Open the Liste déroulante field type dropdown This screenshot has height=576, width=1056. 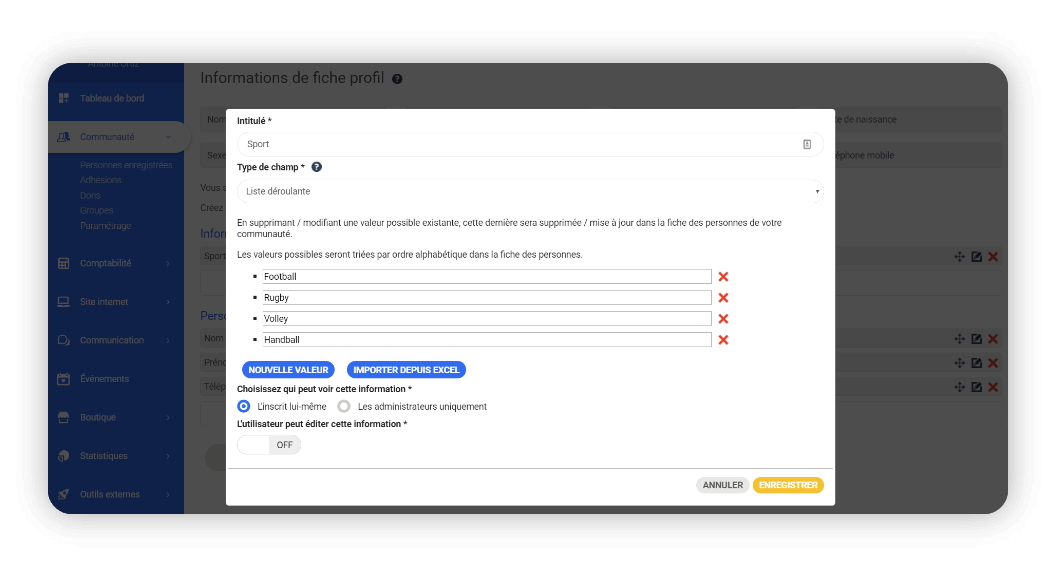pyautogui.click(x=530, y=191)
